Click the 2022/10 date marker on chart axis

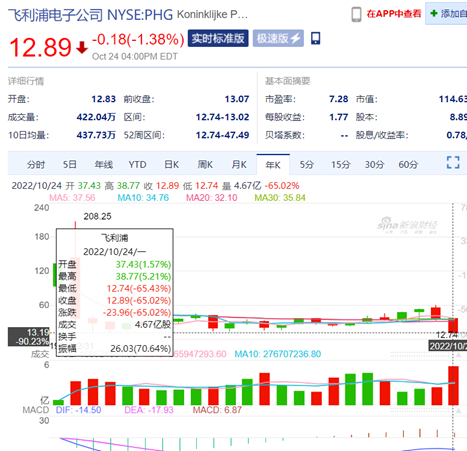tap(448, 346)
